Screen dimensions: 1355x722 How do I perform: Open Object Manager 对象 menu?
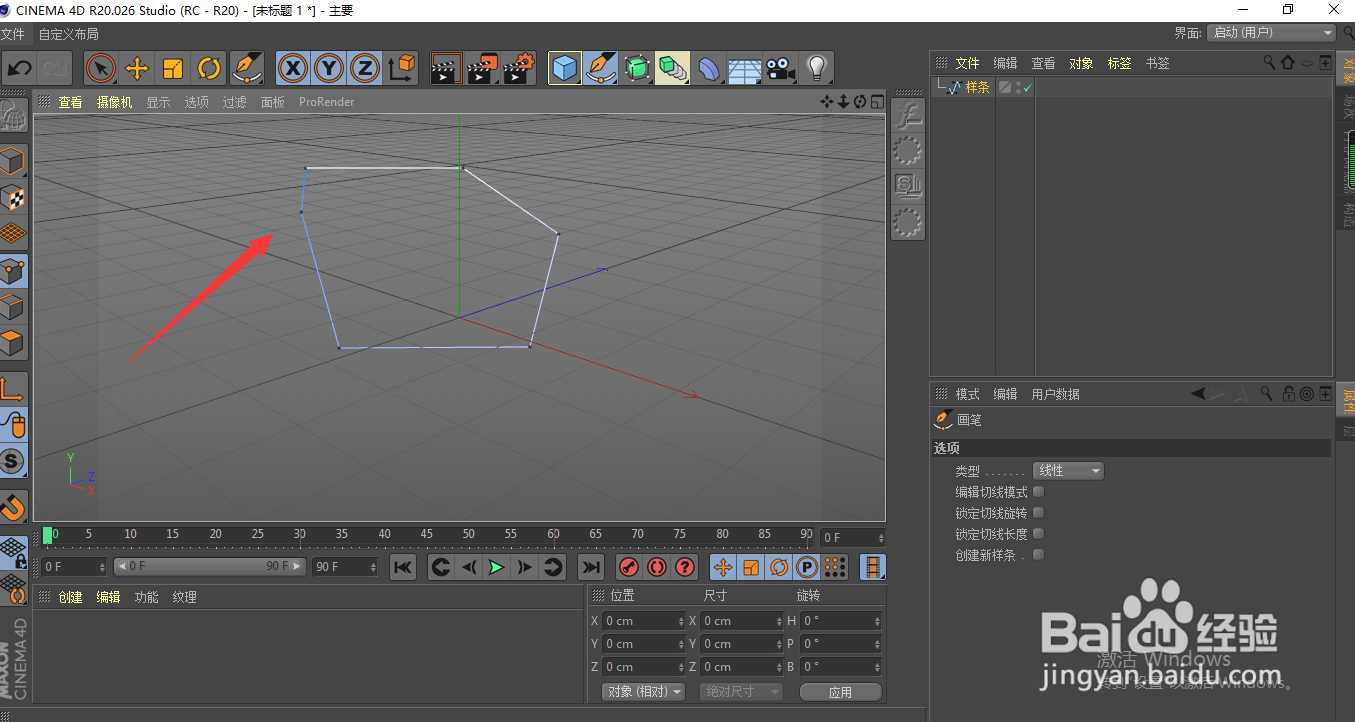coord(1081,63)
